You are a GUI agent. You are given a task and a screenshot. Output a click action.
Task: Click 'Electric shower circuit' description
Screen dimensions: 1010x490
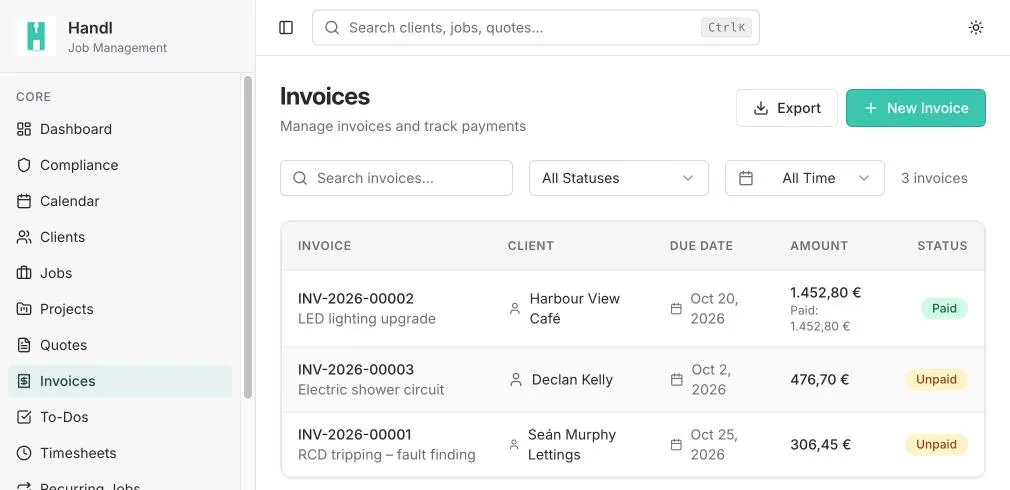pos(371,390)
